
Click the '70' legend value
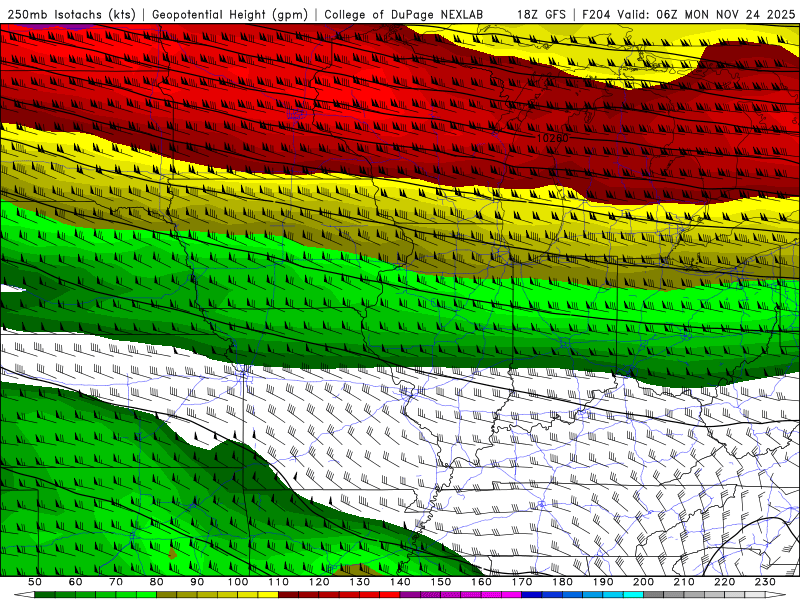point(116,582)
